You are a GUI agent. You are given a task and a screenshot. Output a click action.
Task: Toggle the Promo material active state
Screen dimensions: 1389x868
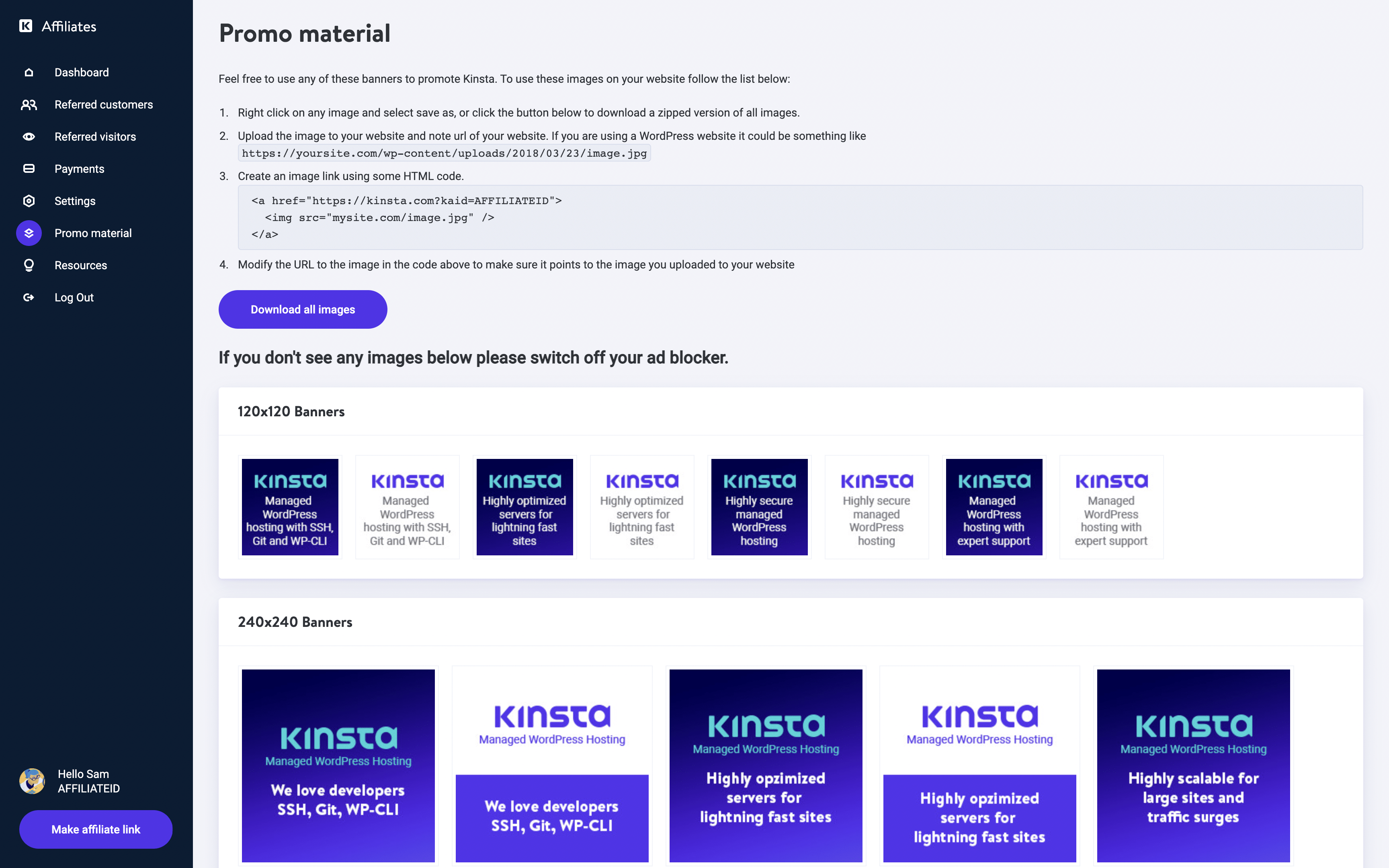93,233
